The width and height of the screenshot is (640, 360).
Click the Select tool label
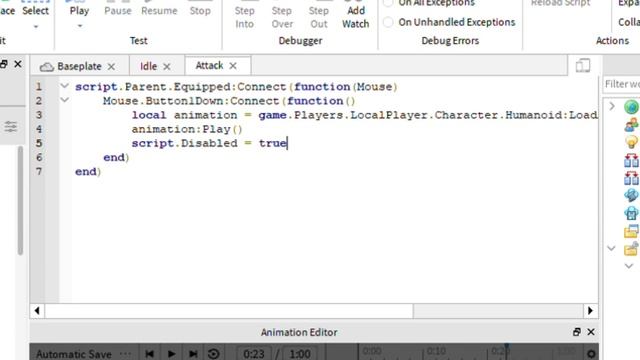[36, 11]
